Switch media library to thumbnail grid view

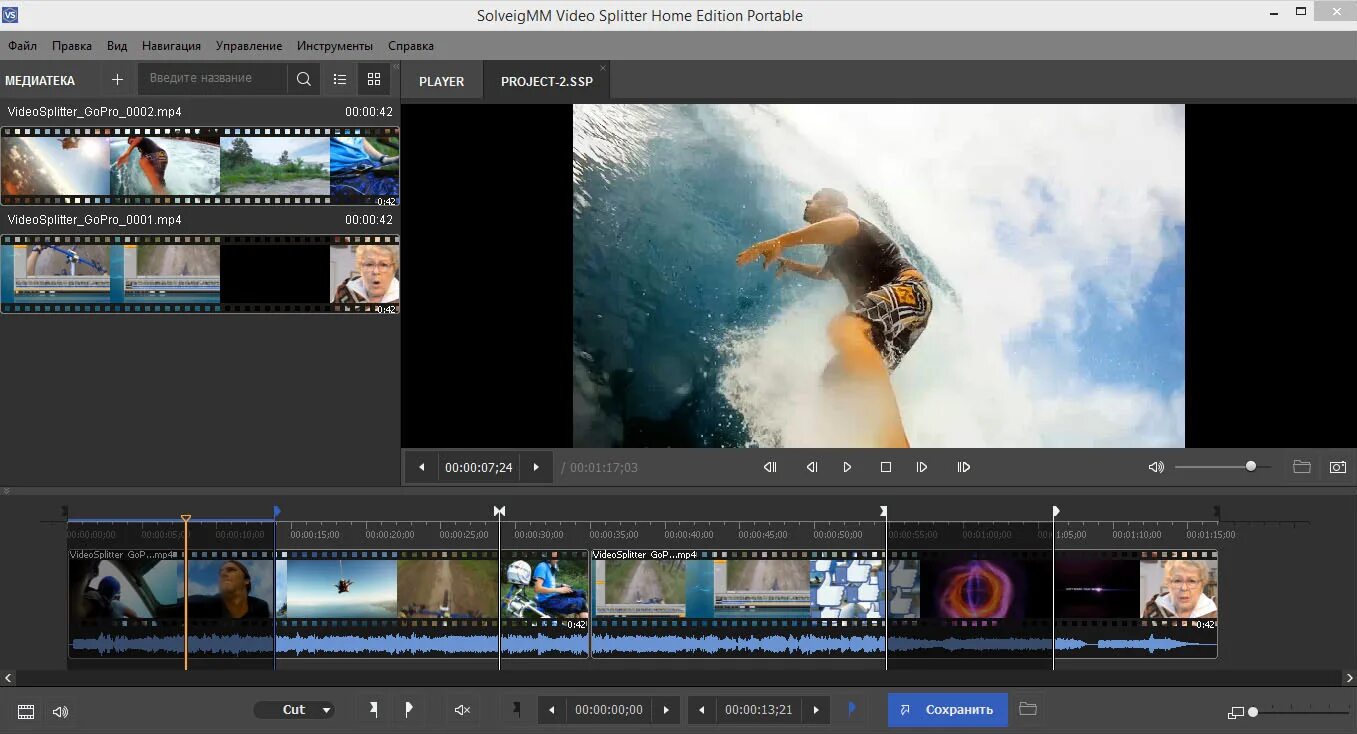point(374,79)
